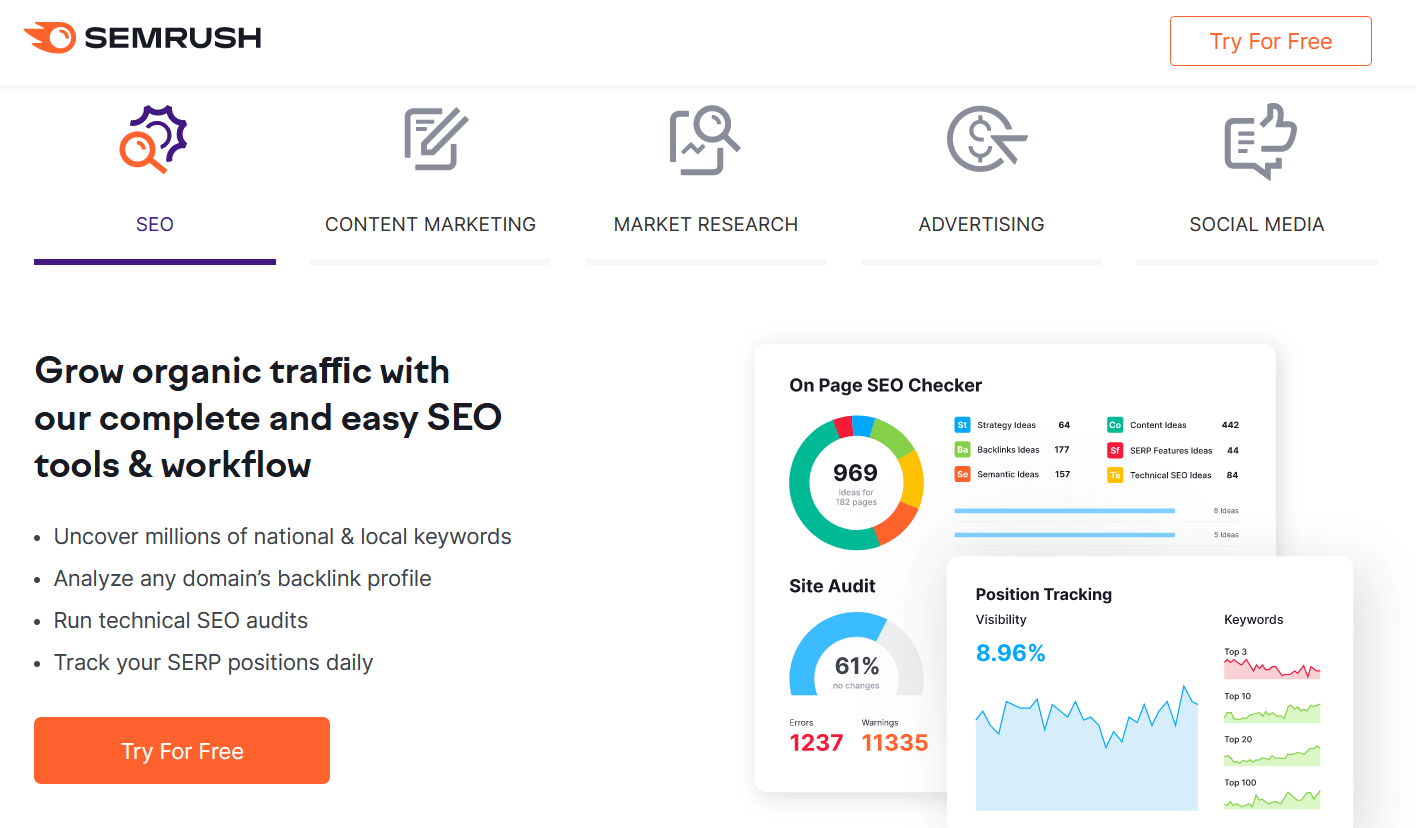The width and height of the screenshot is (1416, 828).
Task: Click the Advertising dollar target icon
Action: tap(984, 139)
